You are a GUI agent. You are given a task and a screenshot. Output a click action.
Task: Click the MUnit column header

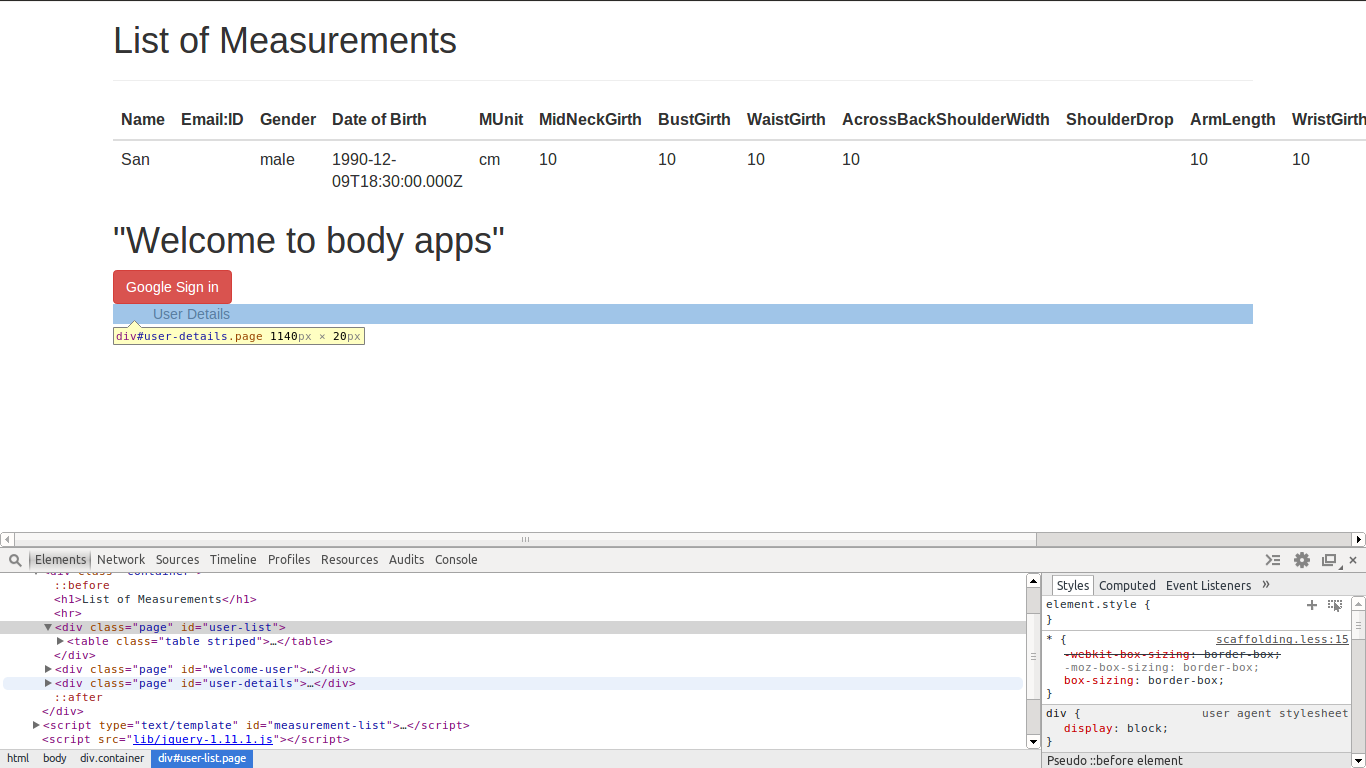pos(501,119)
